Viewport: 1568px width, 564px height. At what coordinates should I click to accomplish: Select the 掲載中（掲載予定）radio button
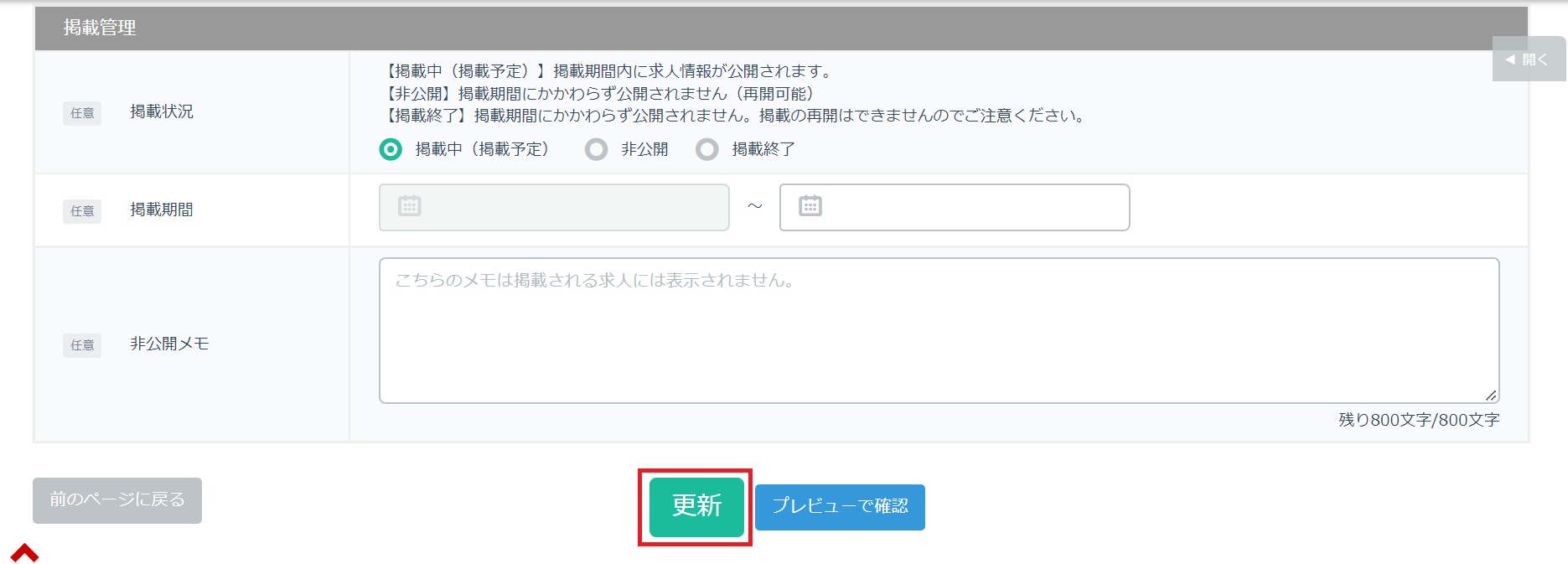click(391, 149)
